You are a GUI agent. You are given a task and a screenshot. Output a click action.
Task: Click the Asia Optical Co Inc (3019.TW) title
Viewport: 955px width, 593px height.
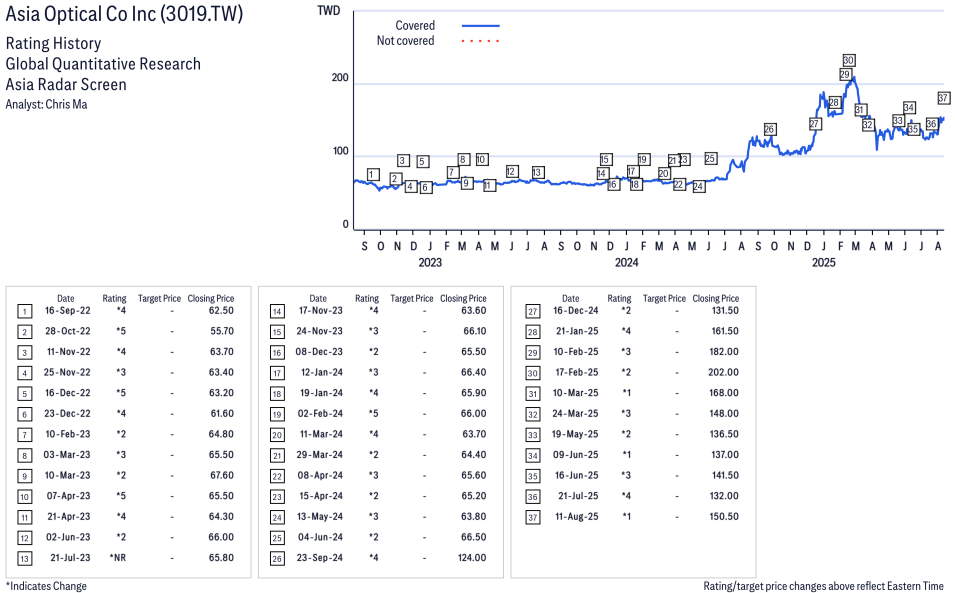124,15
